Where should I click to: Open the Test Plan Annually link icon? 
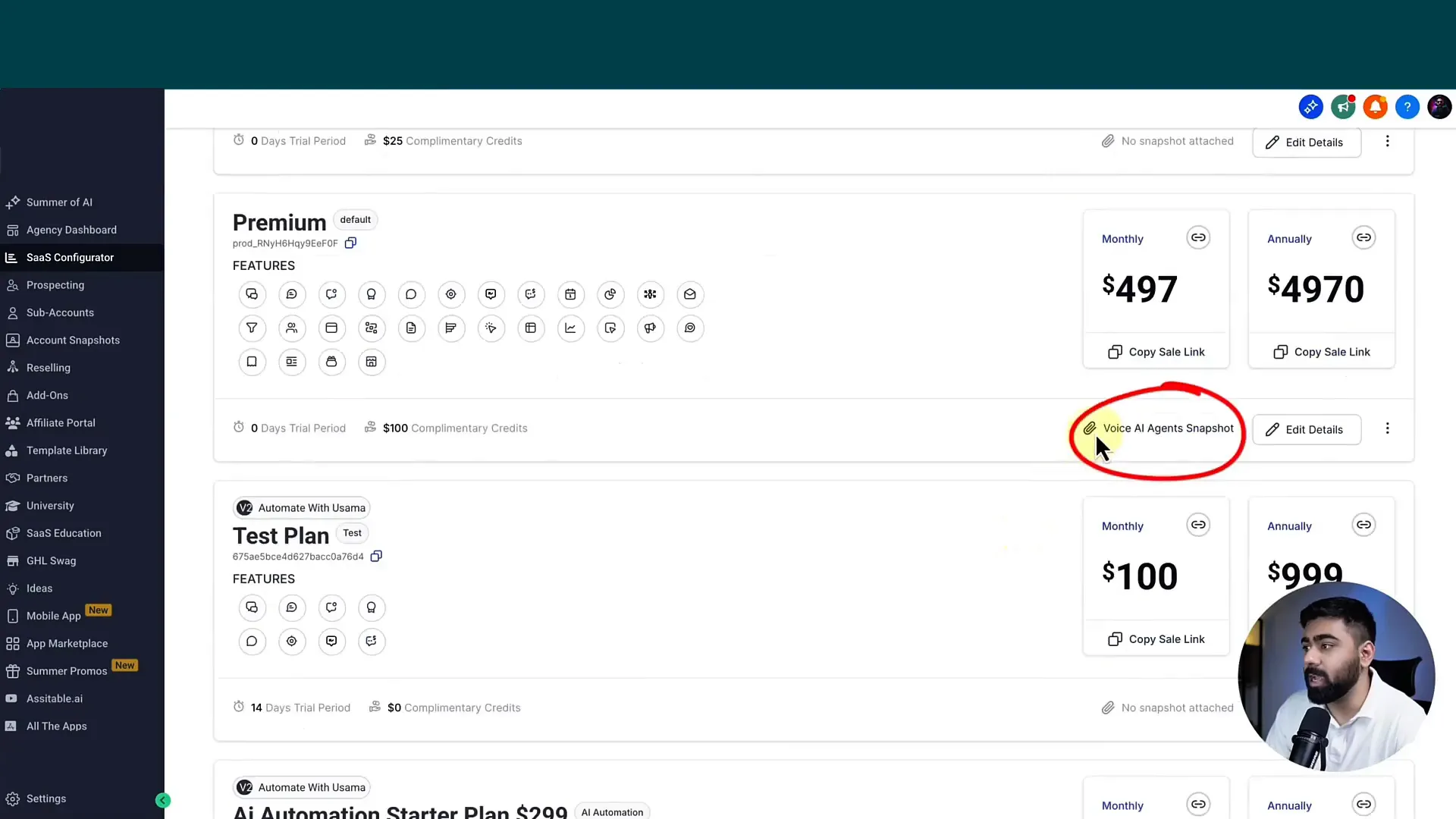[1363, 525]
